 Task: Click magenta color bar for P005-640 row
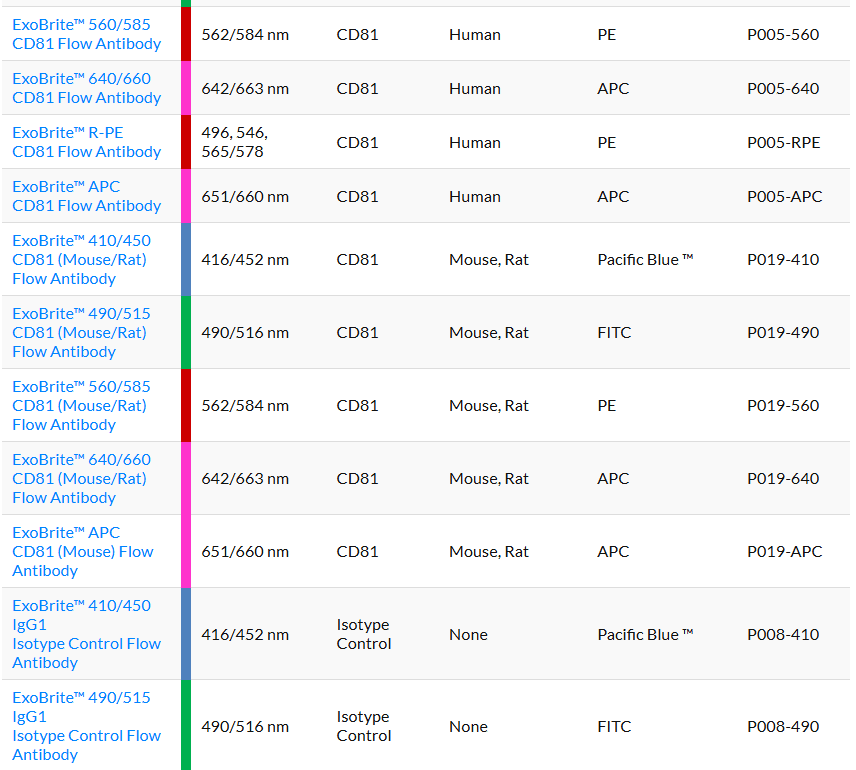click(x=186, y=88)
